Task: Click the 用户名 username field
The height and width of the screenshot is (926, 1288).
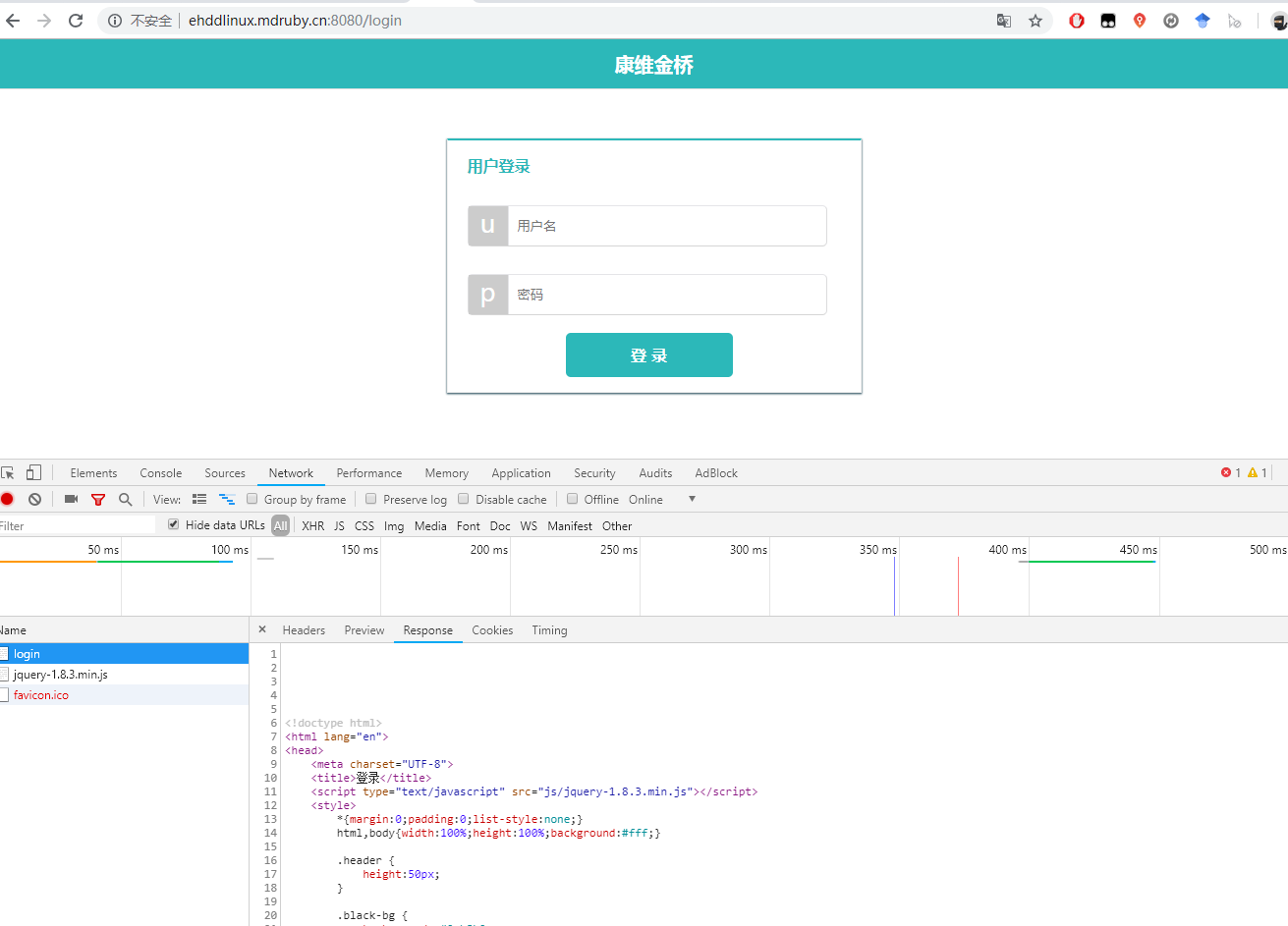Action: click(x=667, y=226)
